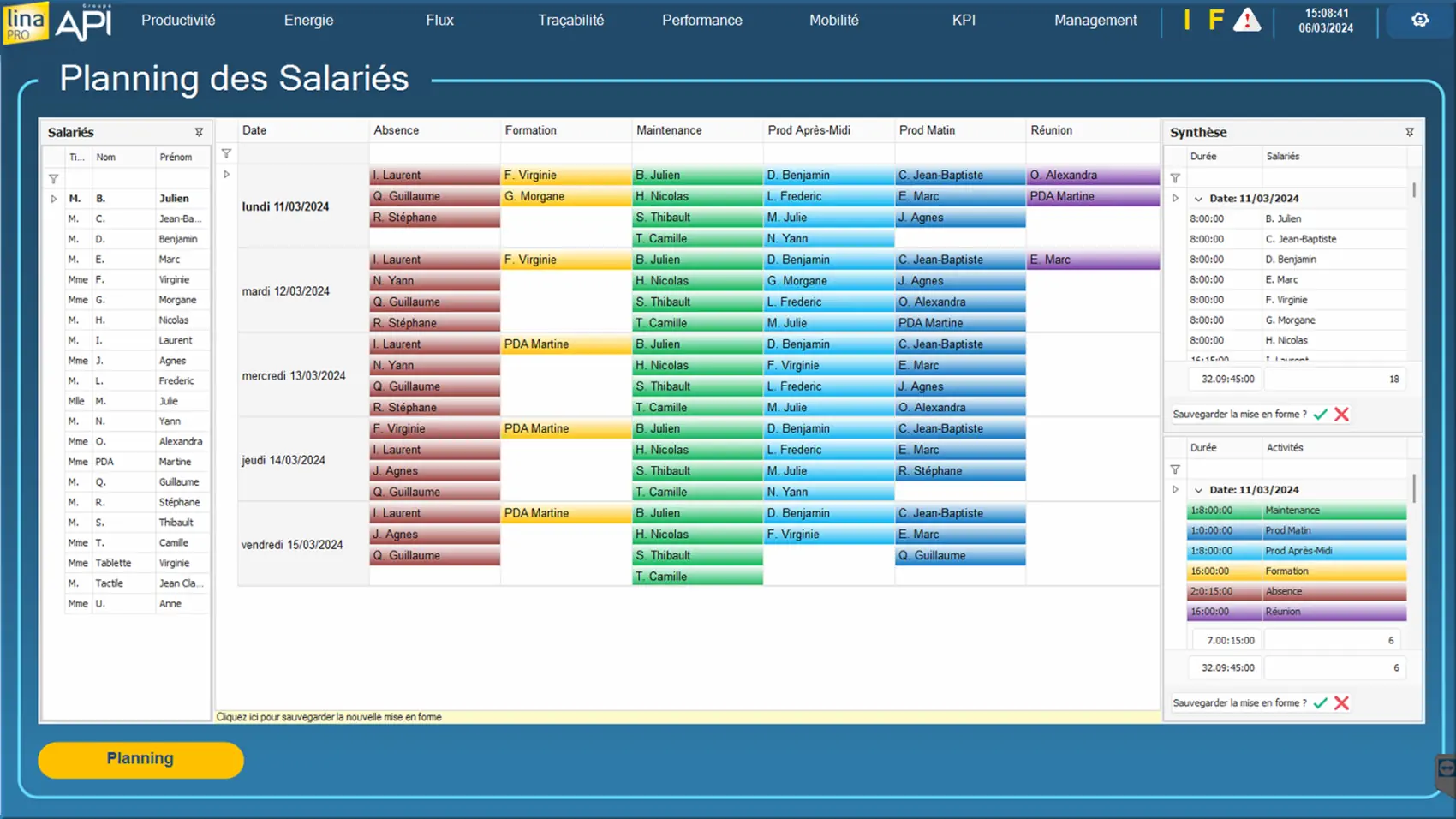Expand the B. Julien row in Salariés

(53, 199)
